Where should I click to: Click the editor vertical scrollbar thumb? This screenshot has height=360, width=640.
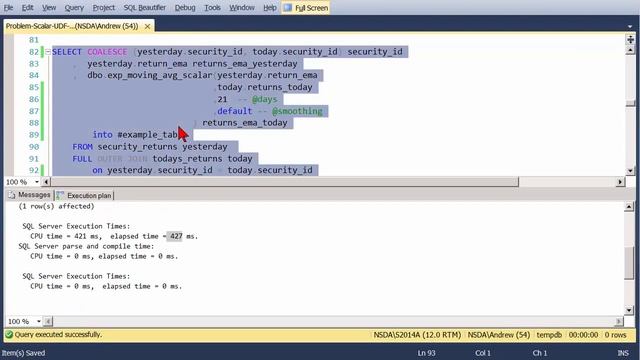click(630, 103)
